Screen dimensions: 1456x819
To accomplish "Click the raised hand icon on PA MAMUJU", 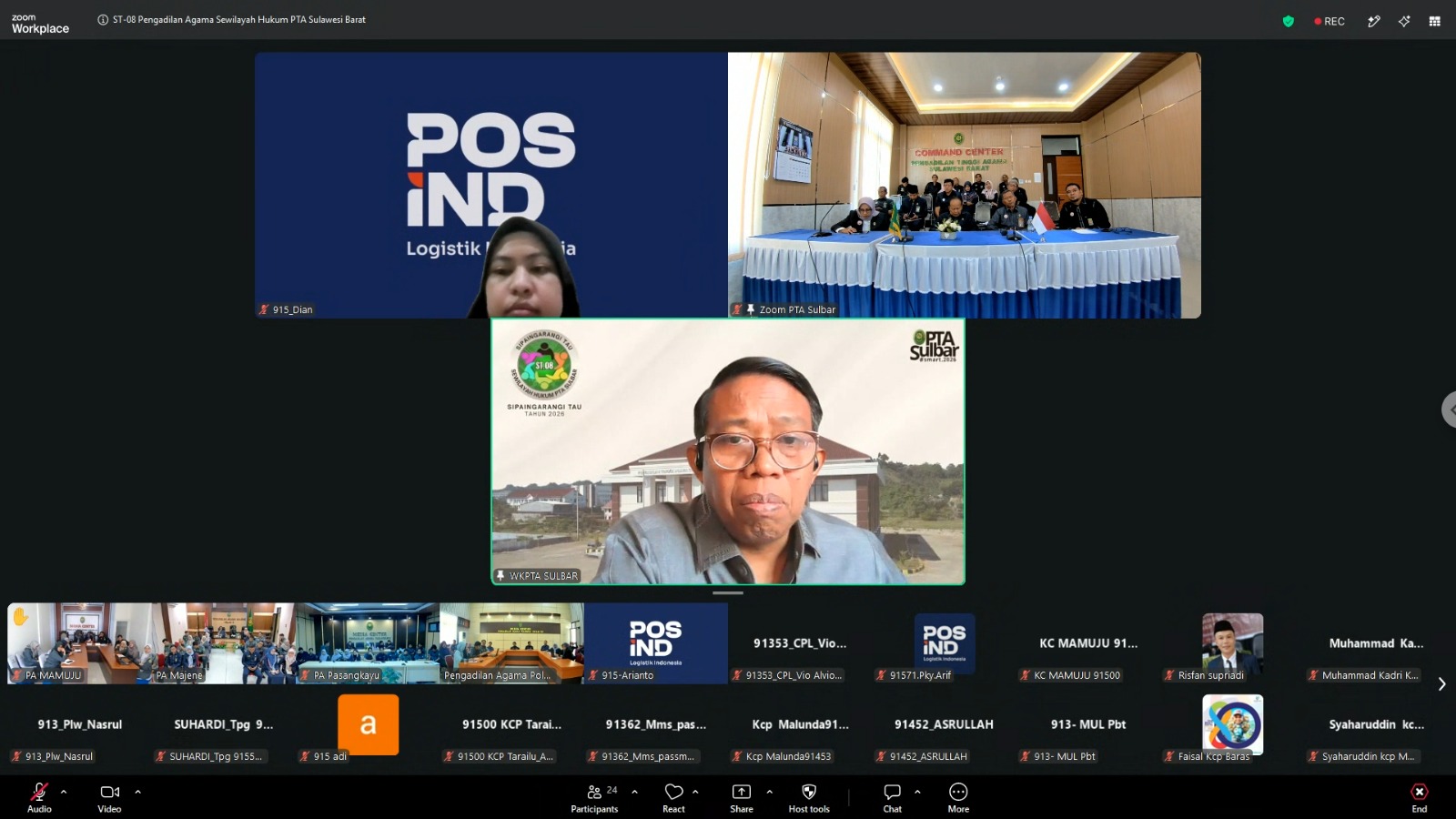I will [x=21, y=617].
